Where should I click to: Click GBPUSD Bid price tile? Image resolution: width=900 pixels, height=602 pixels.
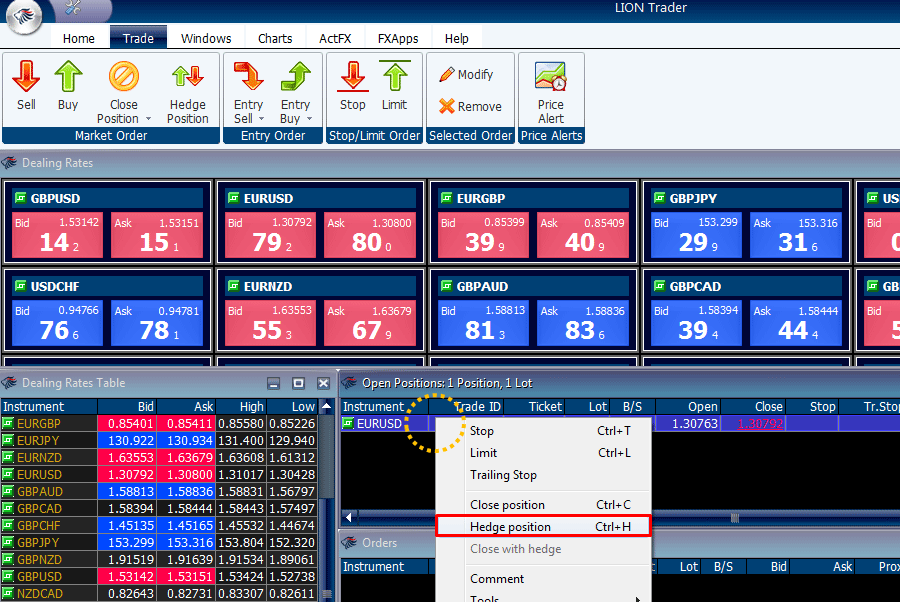[57, 235]
